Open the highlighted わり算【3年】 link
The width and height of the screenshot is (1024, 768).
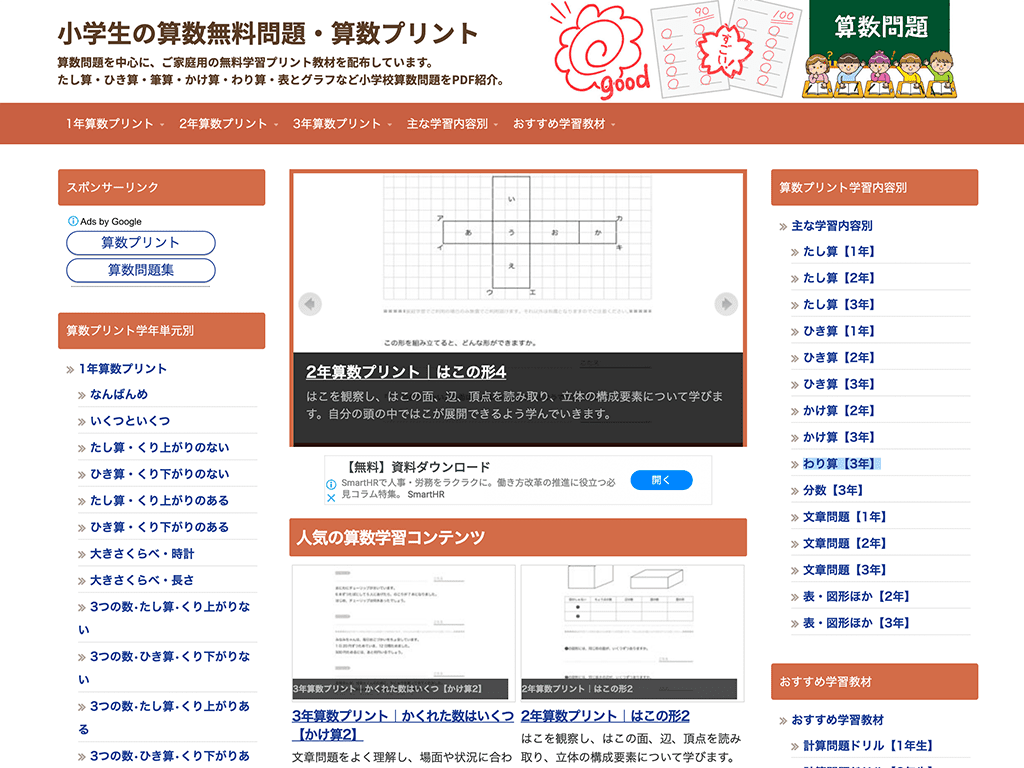(x=841, y=464)
